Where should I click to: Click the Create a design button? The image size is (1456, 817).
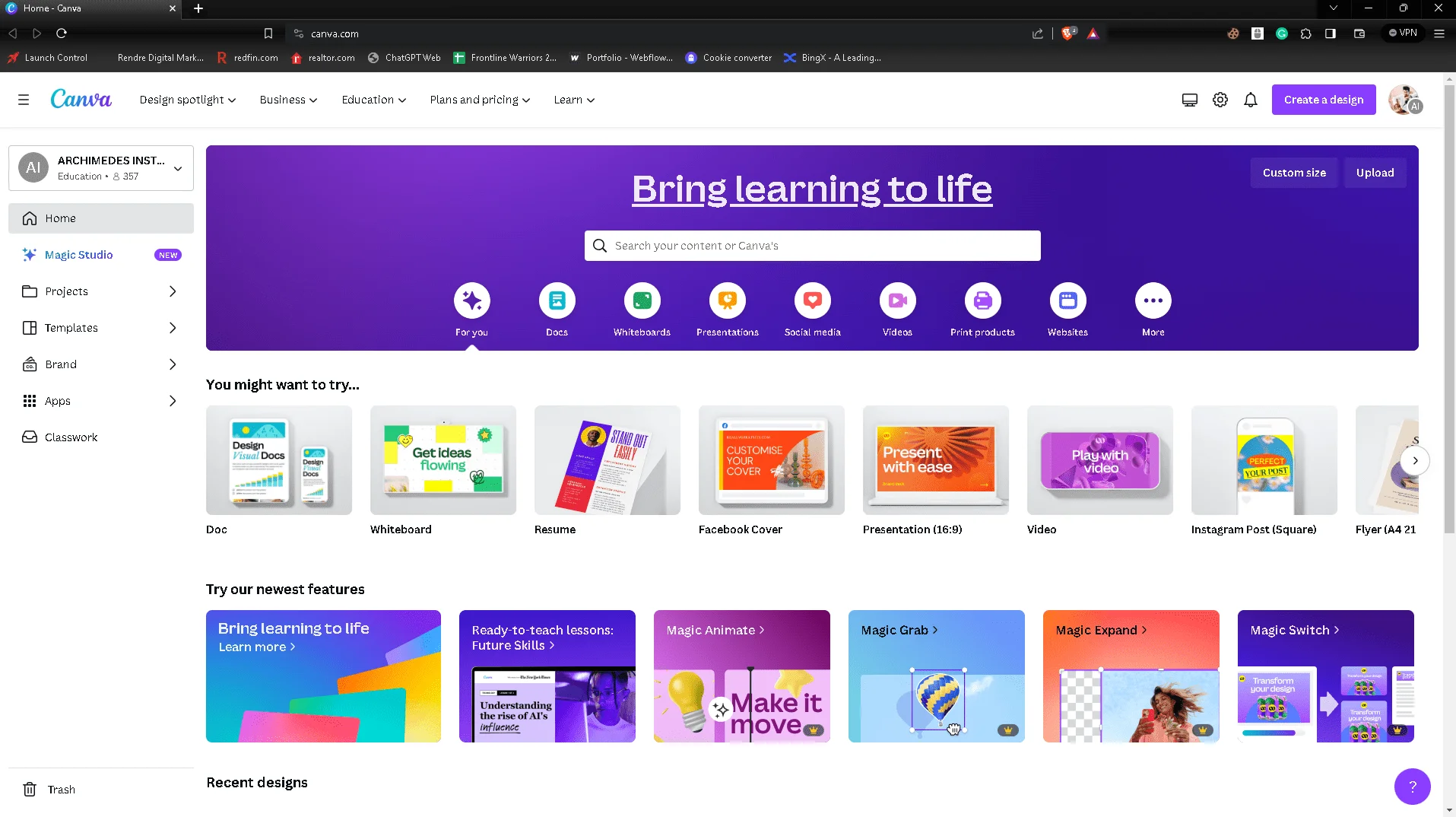click(x=1324, y=100)
